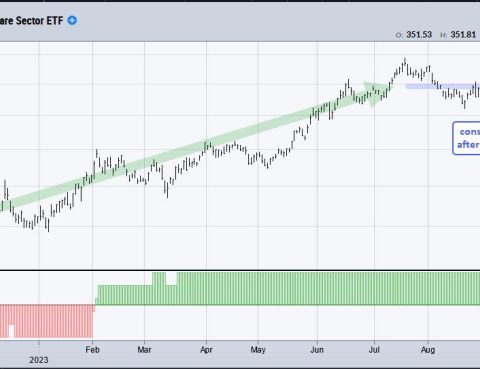Click the Mar label on the time axis
This screenshot has width=480, height=369.
point(144,350)
